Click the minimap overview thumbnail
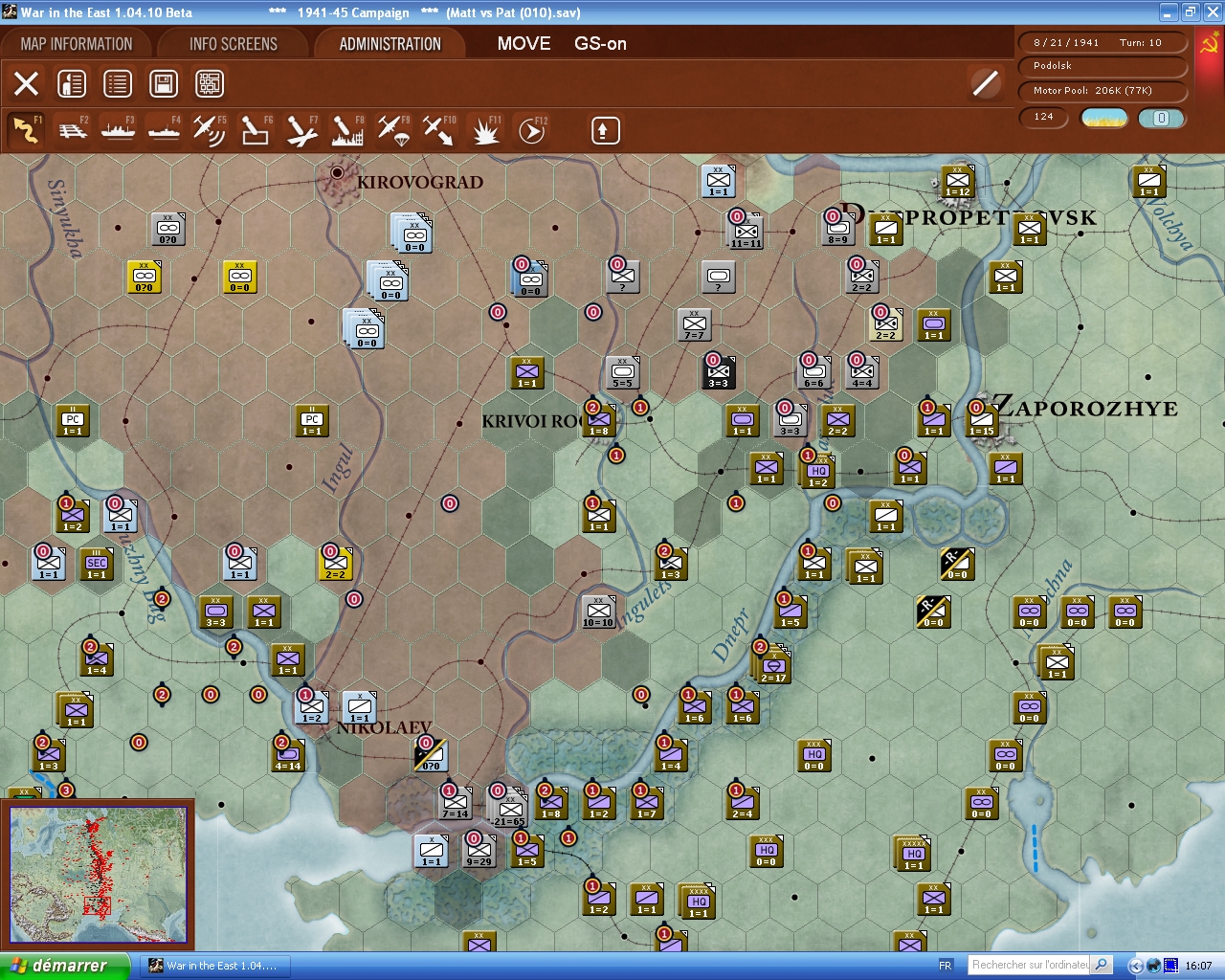Viewport: 1225px width, 980px height. pos(99,875)
